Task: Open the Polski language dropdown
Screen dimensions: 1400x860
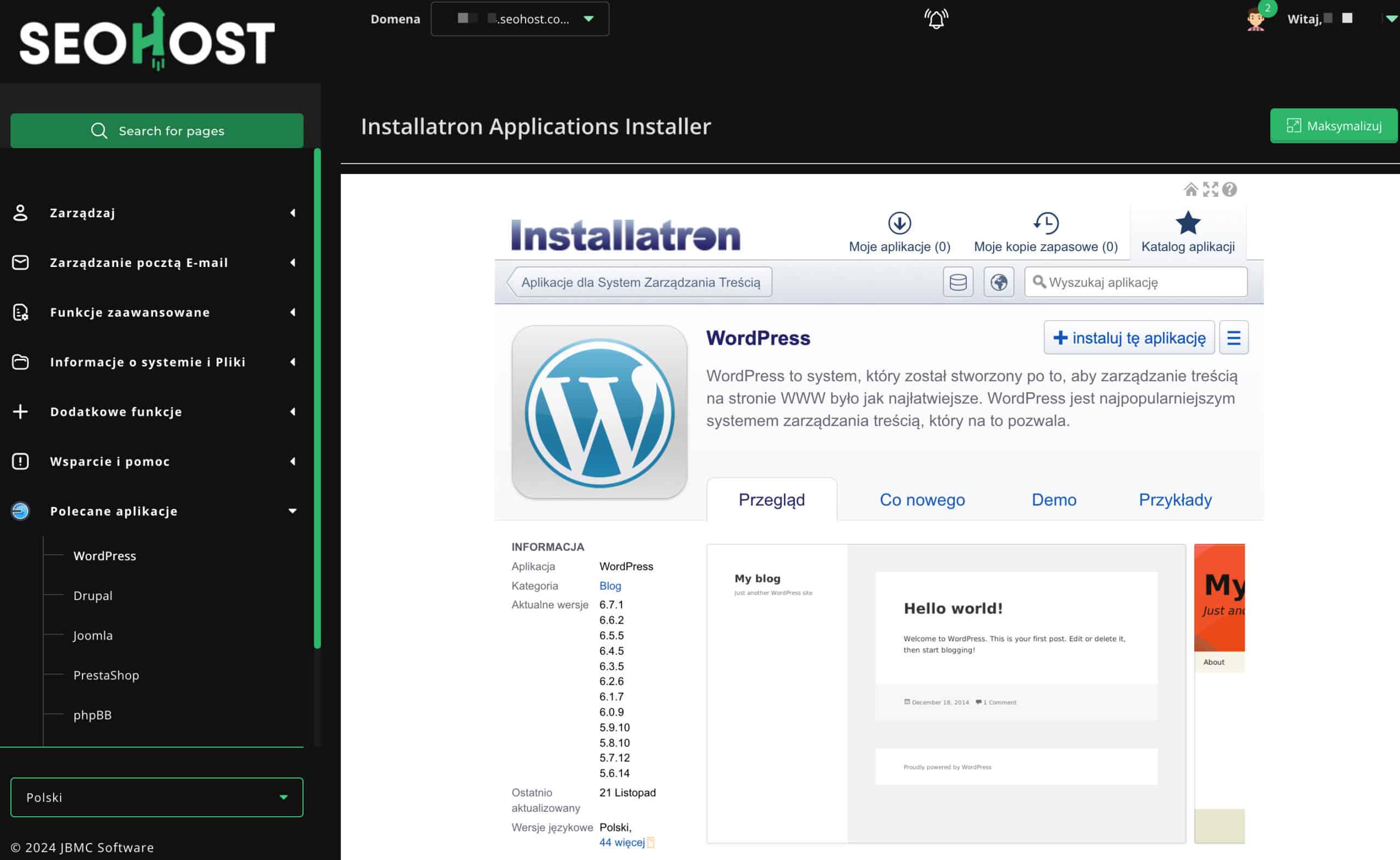Action: click(x=156, y=798)
